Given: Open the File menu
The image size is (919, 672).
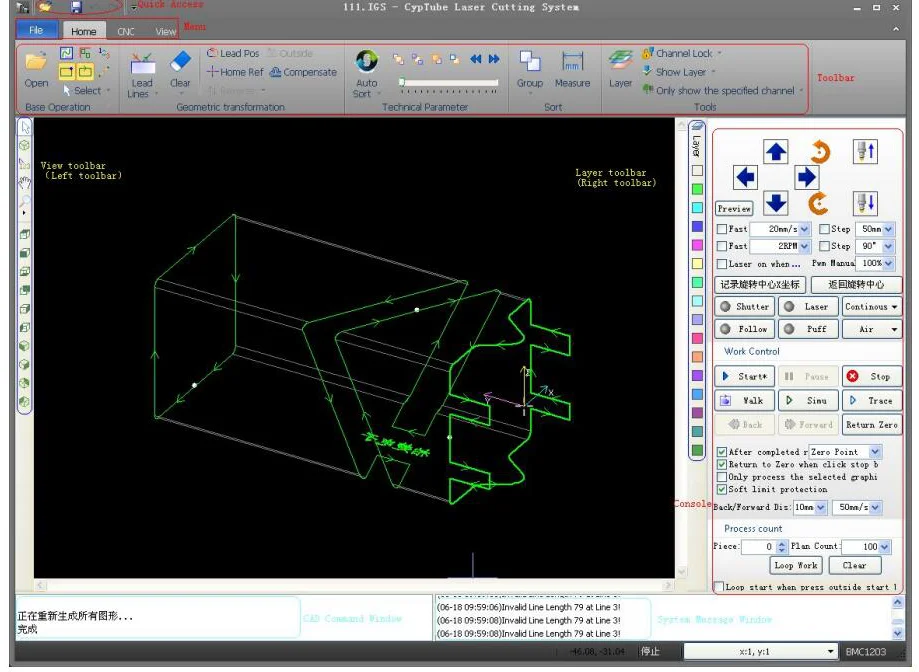Looking at the screenshot, I should [36, 31].
